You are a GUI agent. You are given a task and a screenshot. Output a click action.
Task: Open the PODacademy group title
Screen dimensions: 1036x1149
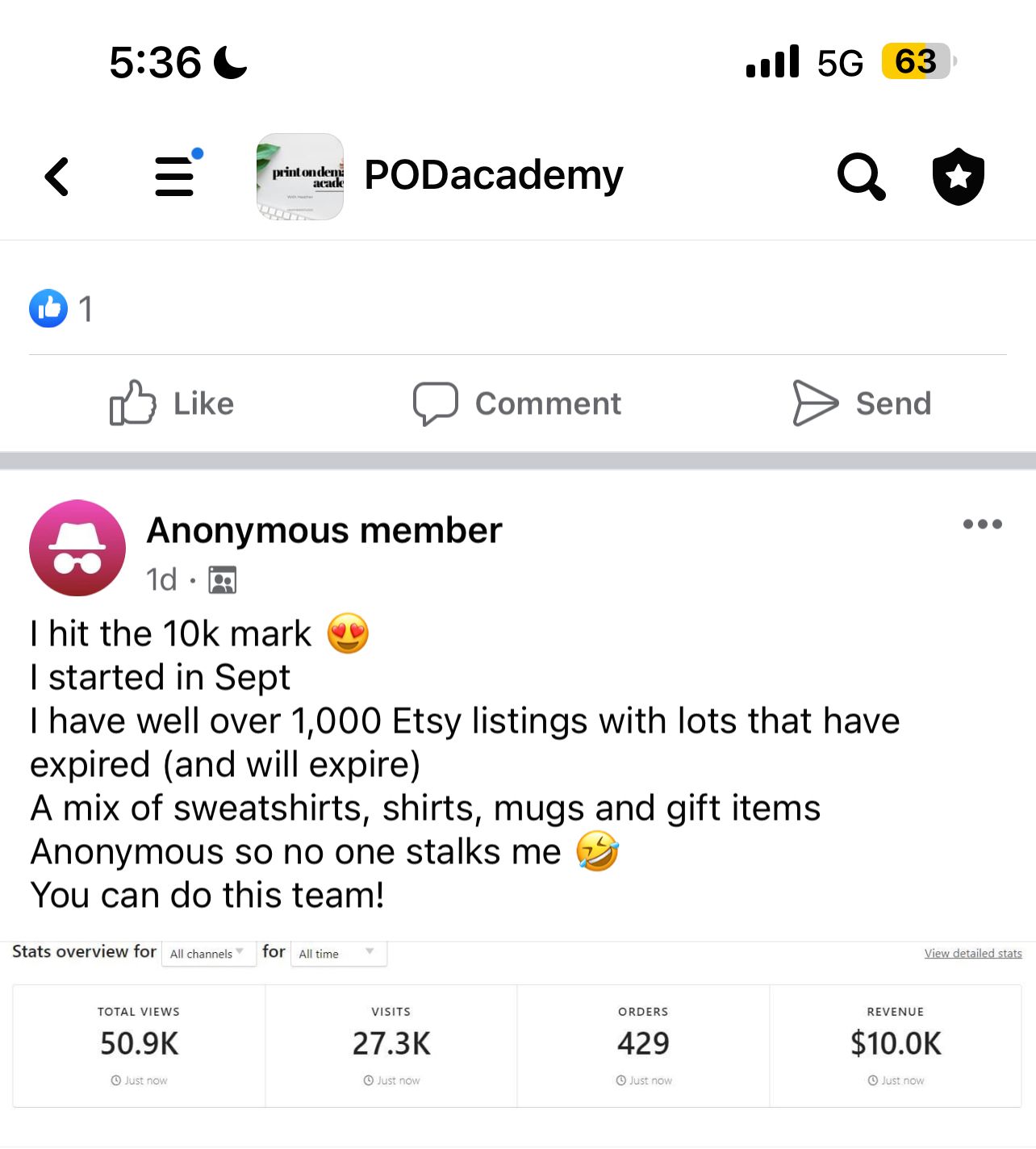tap(494, 175)
